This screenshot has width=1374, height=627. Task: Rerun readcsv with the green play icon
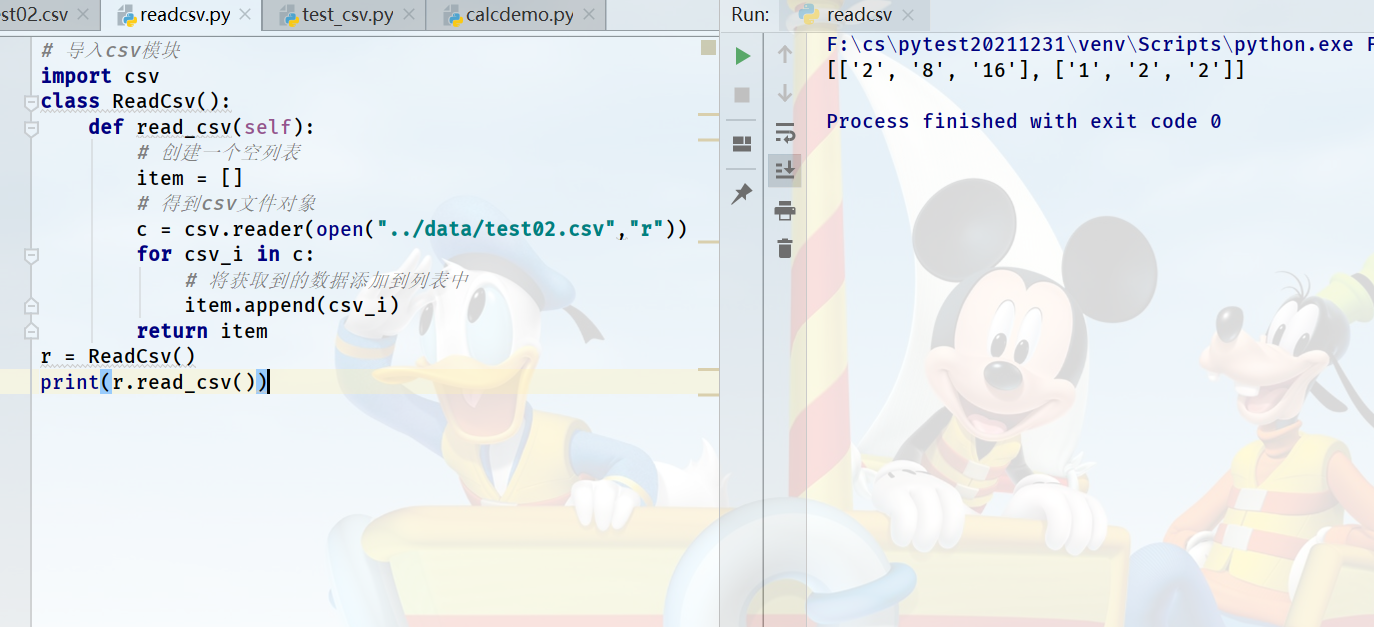coord(742,56)
